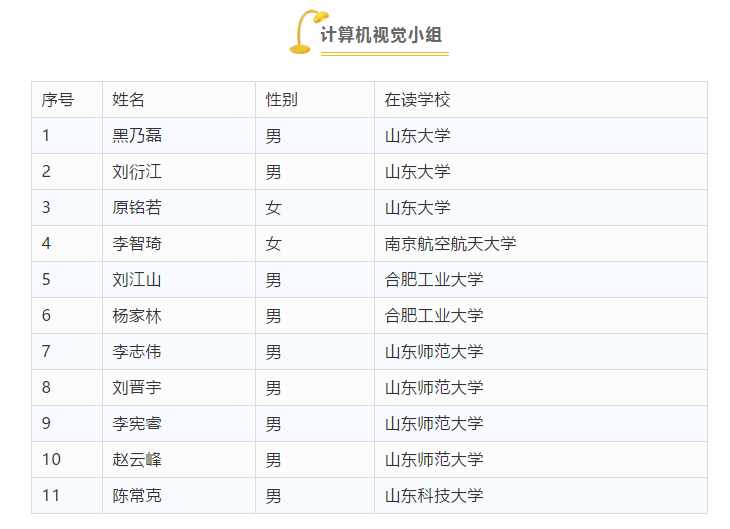Click gender 女 in 原铭若's row
The height and width of the screenshot is (529, 730).
coord(273,208)
